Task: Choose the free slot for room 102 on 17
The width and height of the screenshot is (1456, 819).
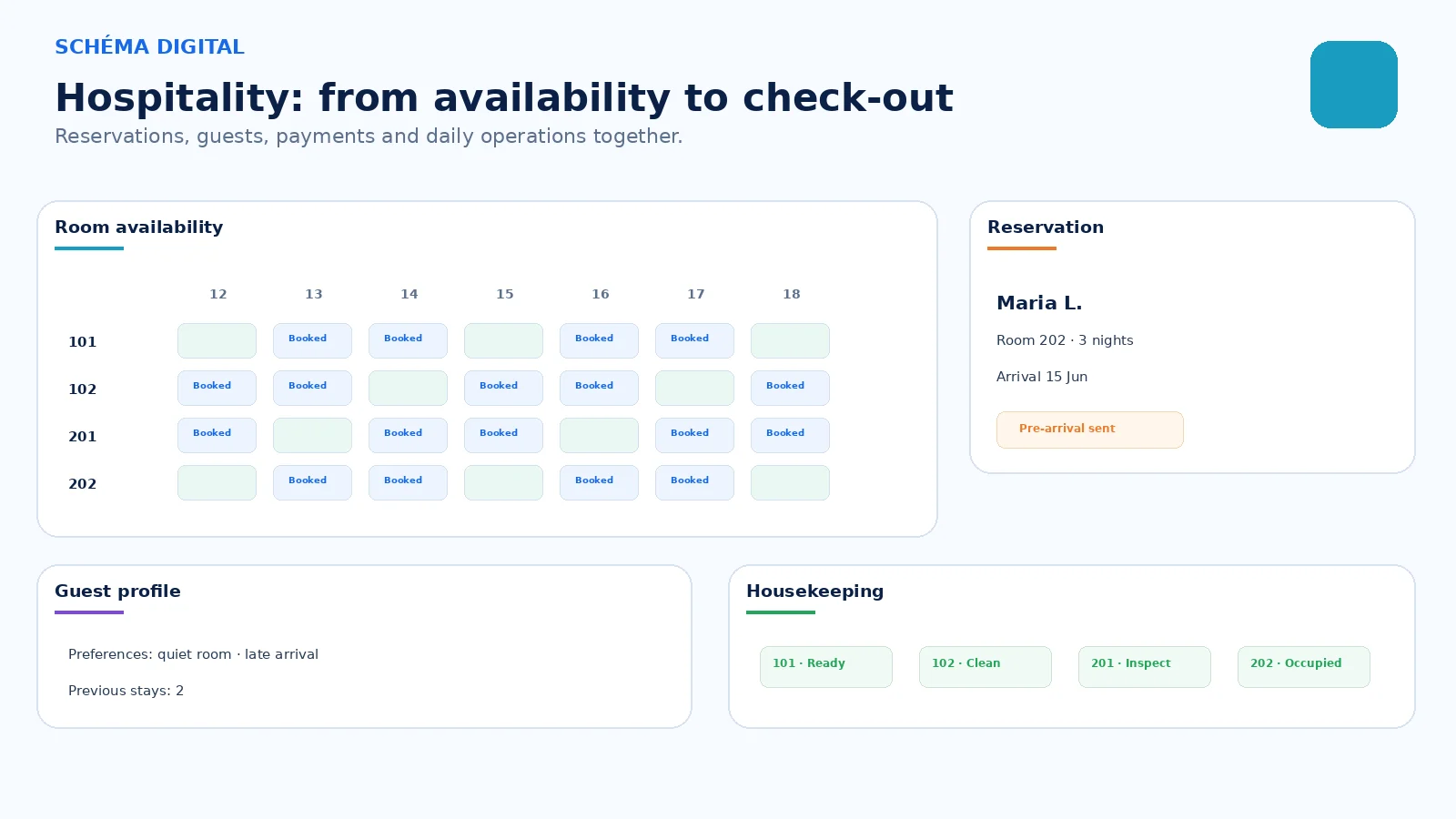Action: [x=694, y=388]
